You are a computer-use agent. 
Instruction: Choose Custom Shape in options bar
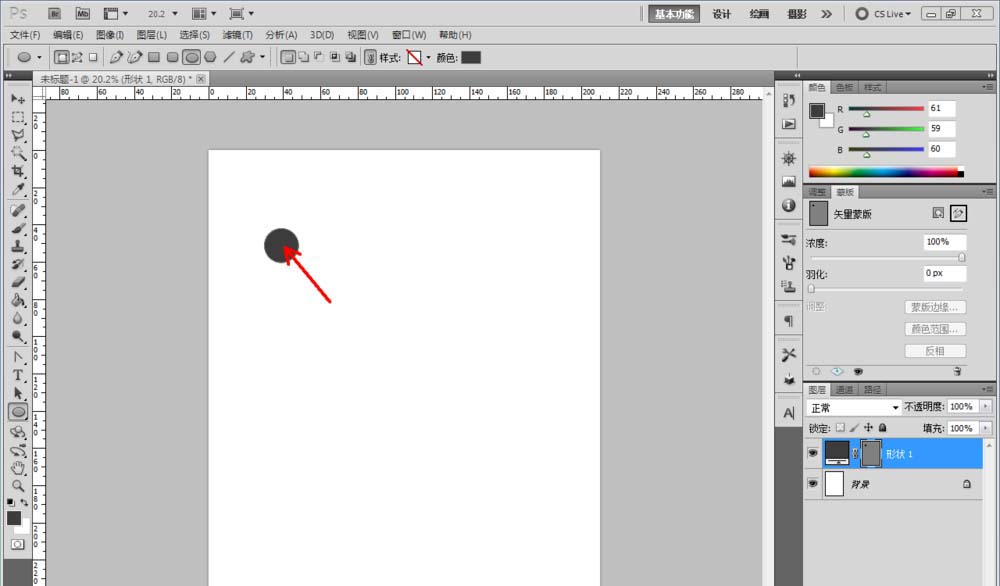(x=247, y=57)
